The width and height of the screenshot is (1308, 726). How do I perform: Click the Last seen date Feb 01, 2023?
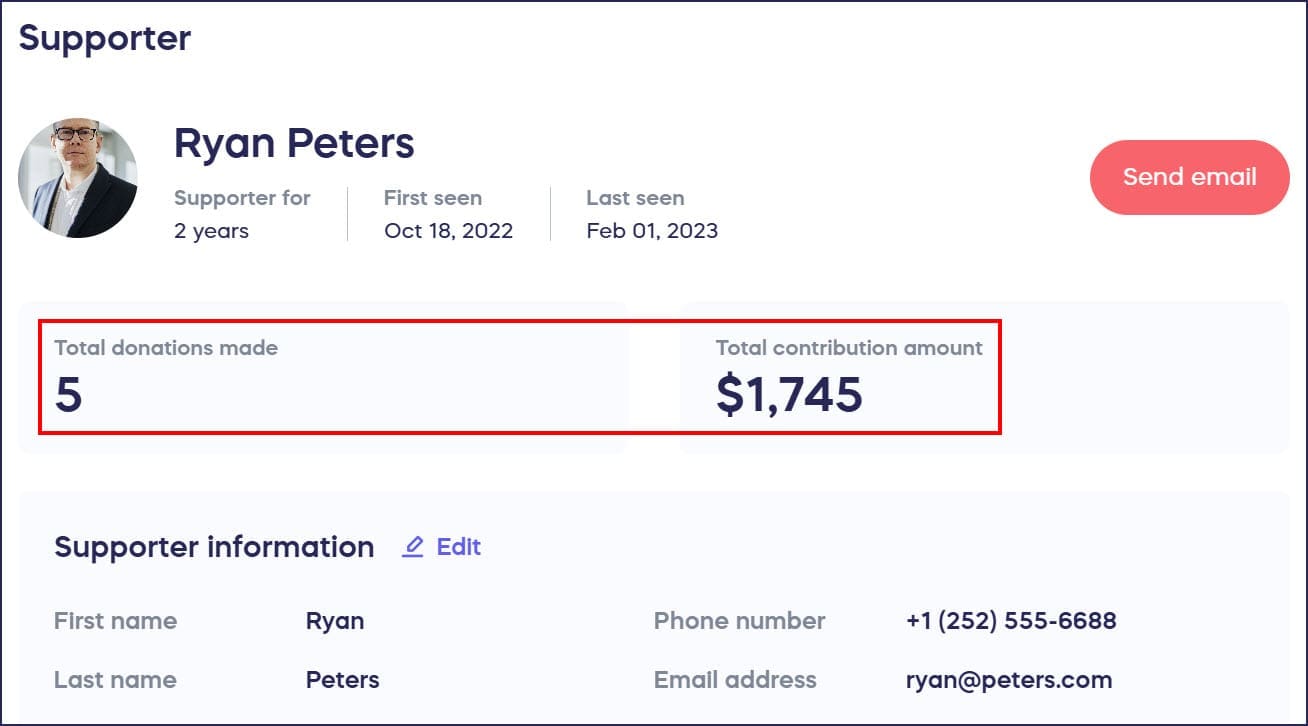[652, 231]
